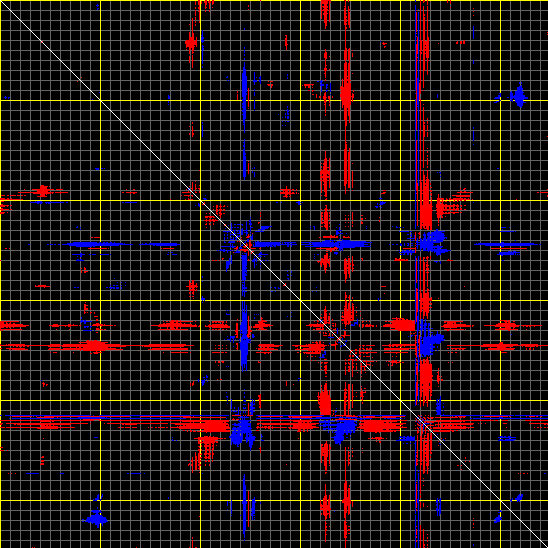The height and width of the screenshot is (548, 548).
Task: Select the tall red vertical streak crossing the top yellow line
Action: tap(346, 87)
